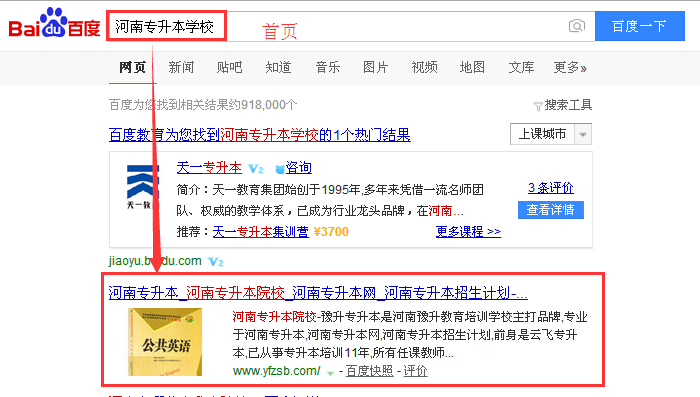Open the 3条评价 reviews link
Image resolution: width=700 pixels, height=397 pixels.
pos(551,188)
